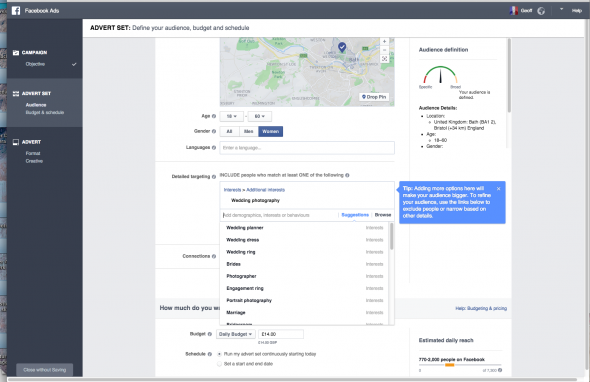Viewport: 590px width, 382px height.
Task: Click the Age info icon
Action: pos(214,116)
